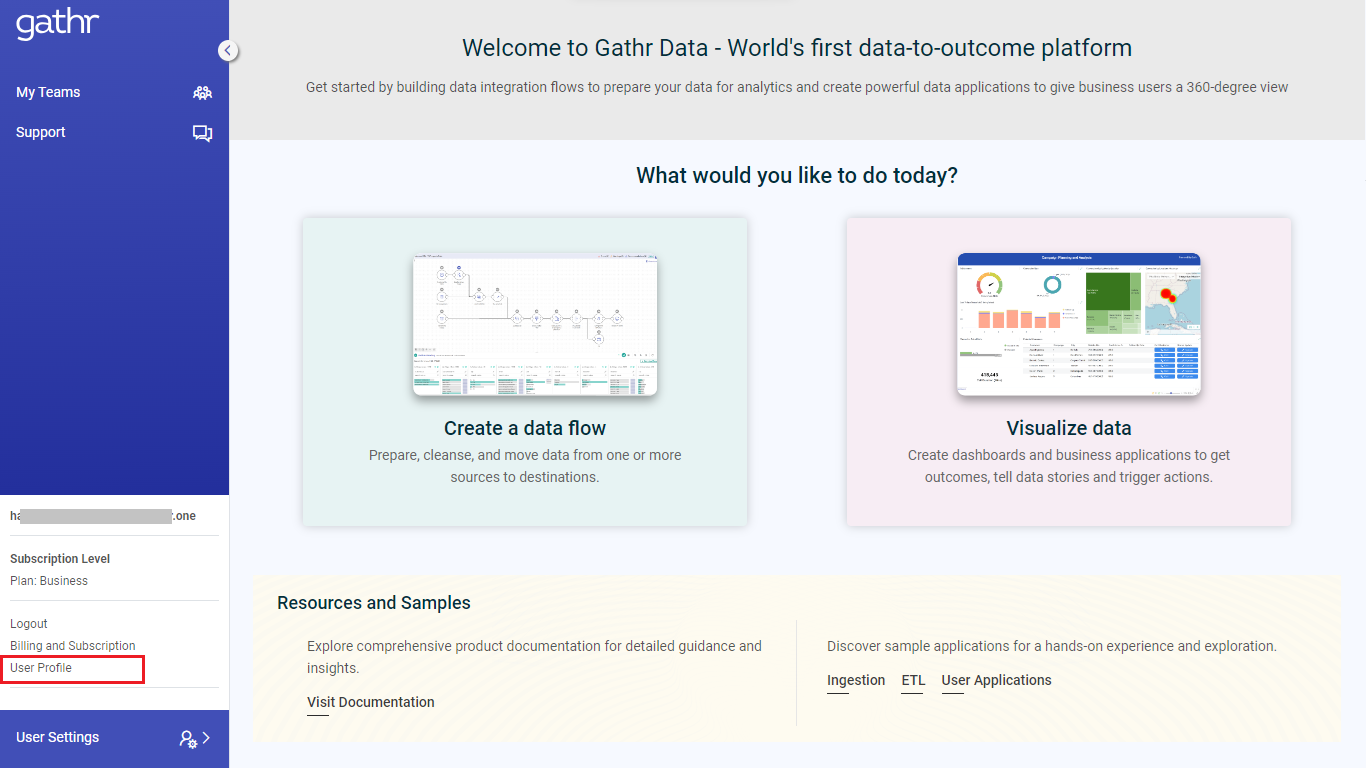1366x768 pixels.
Task: Click the gathr logo
Action: [57, 22]
